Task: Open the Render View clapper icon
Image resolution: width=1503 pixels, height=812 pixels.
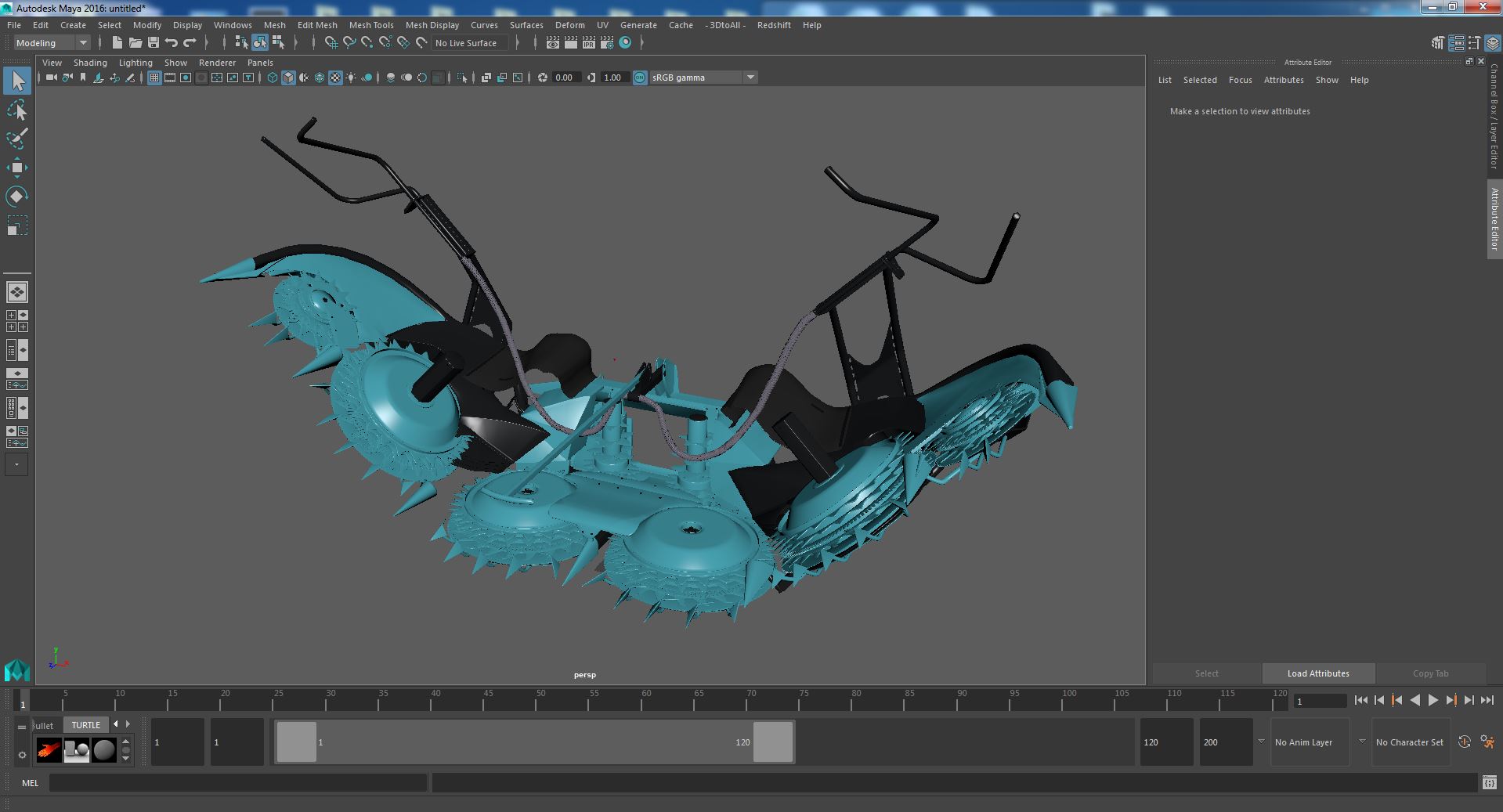Action: (x=553, y=42)
